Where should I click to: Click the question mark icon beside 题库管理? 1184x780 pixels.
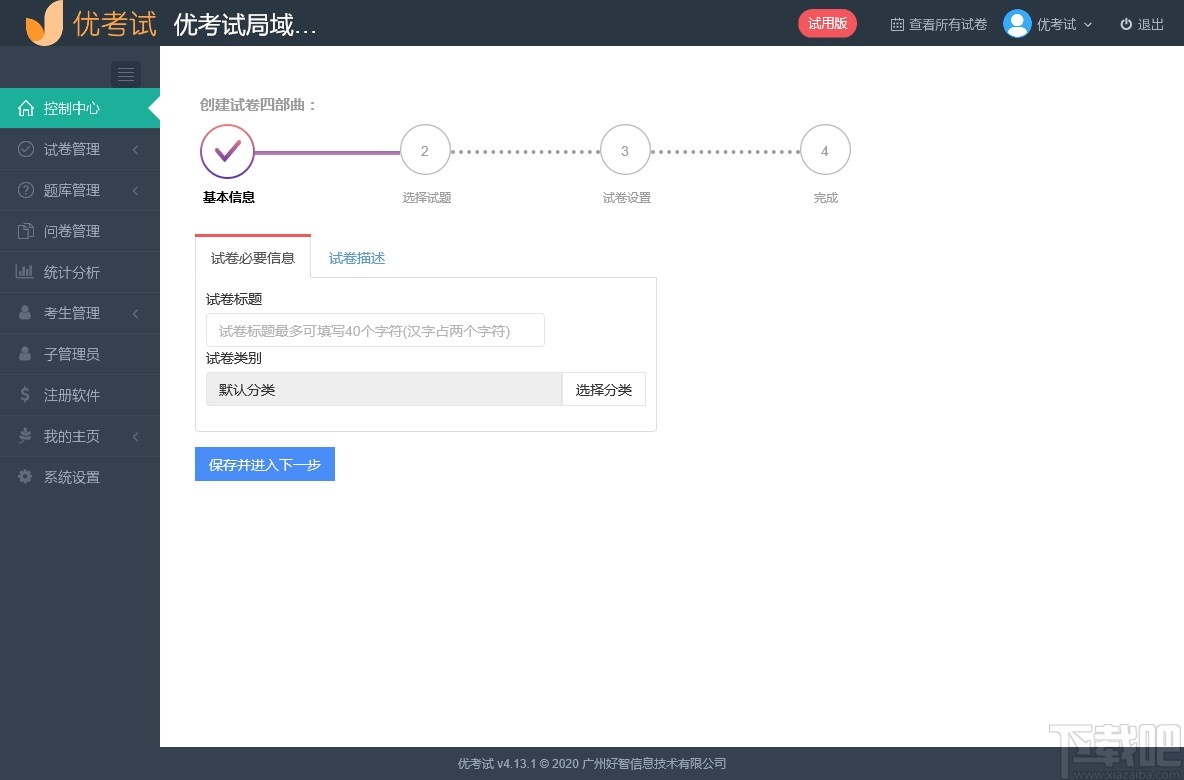tap(26, 190)
